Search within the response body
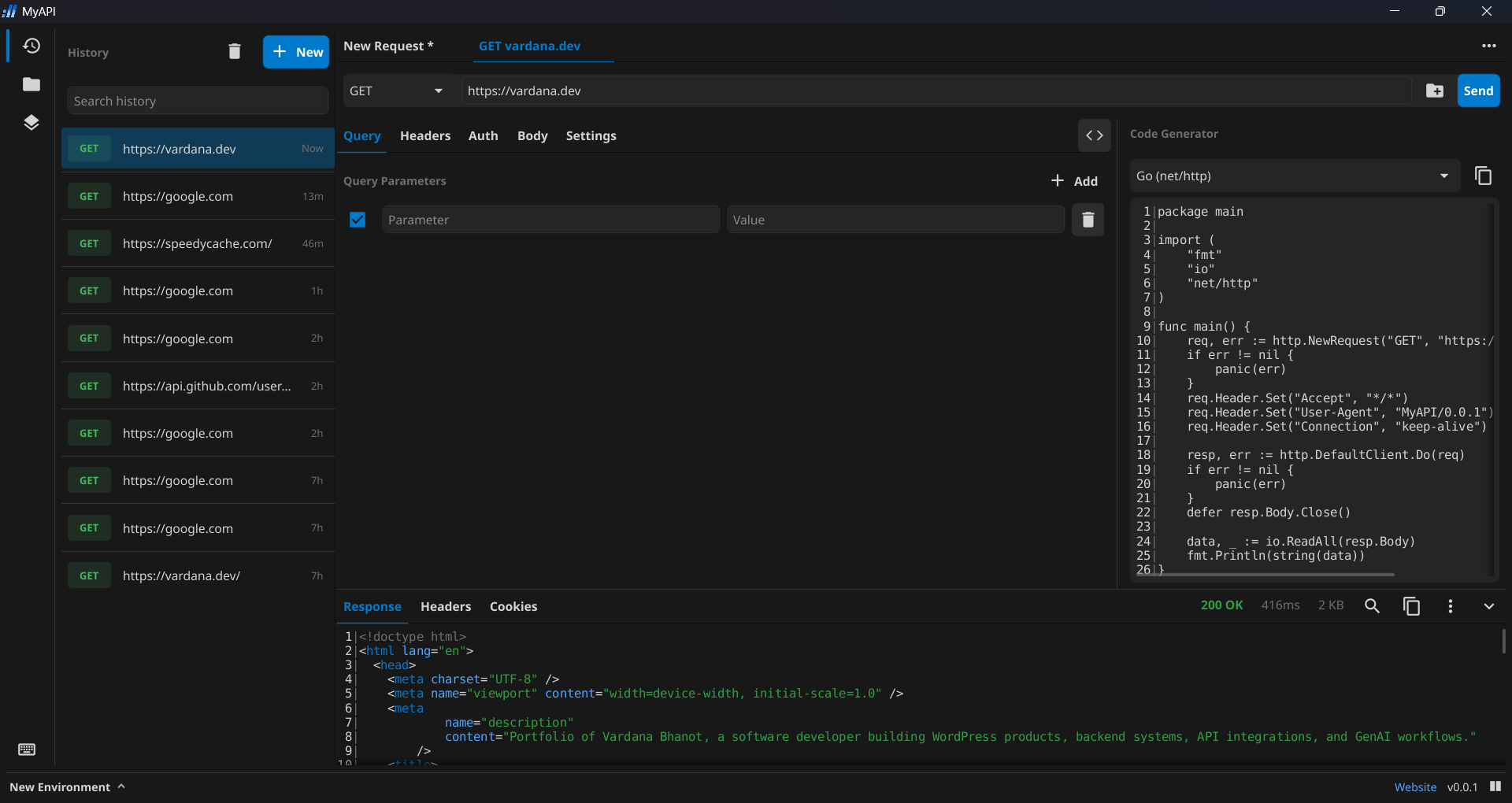Image resolution: width=1512 pixels, height=803 pixels. pos(1372,606)
